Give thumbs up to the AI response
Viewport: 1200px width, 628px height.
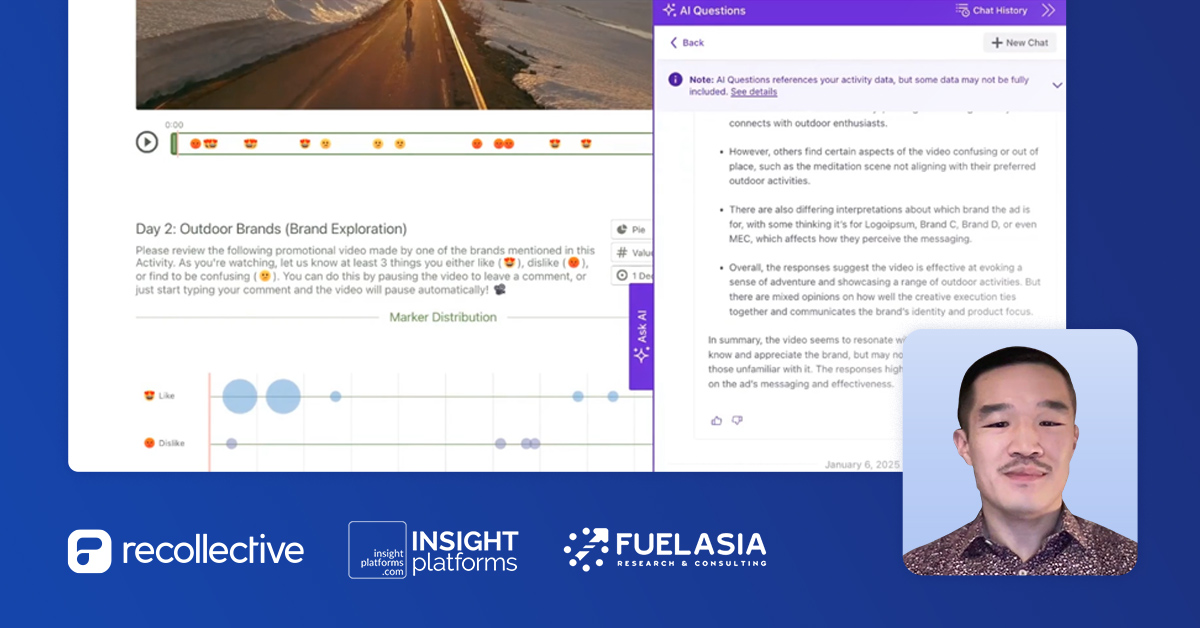[714, 420]
